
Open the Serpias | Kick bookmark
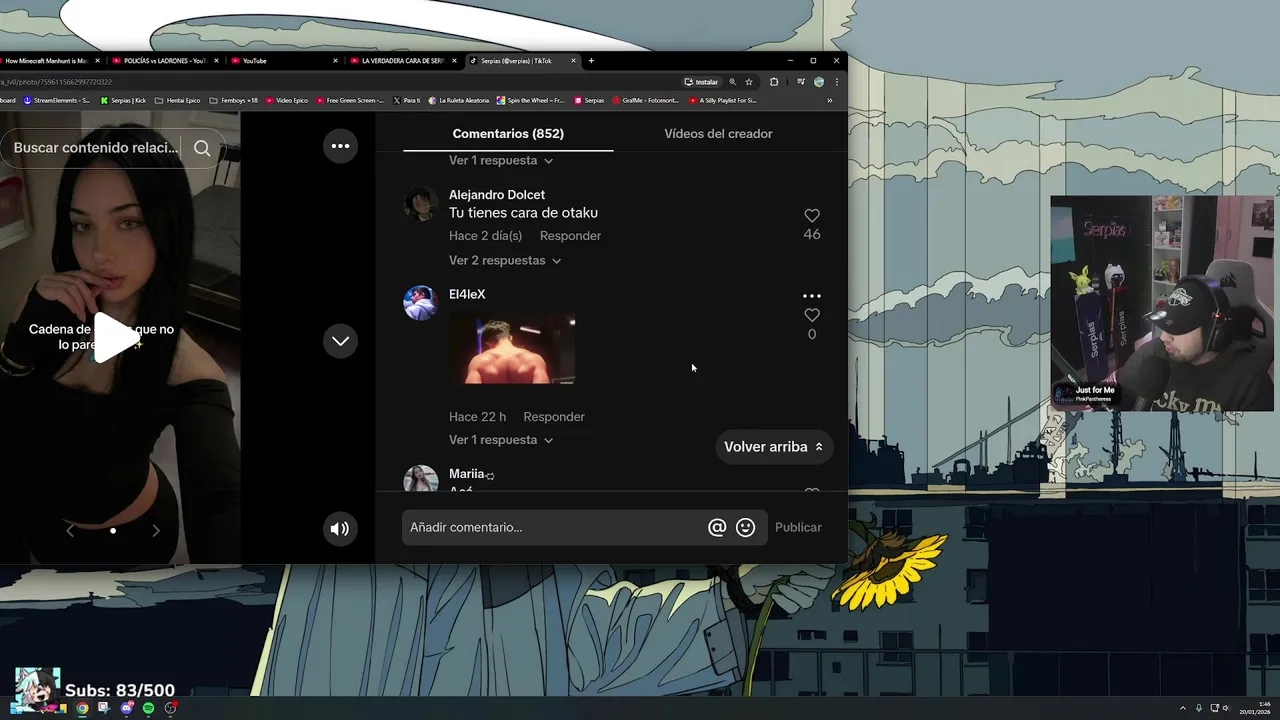coord(123,100)
